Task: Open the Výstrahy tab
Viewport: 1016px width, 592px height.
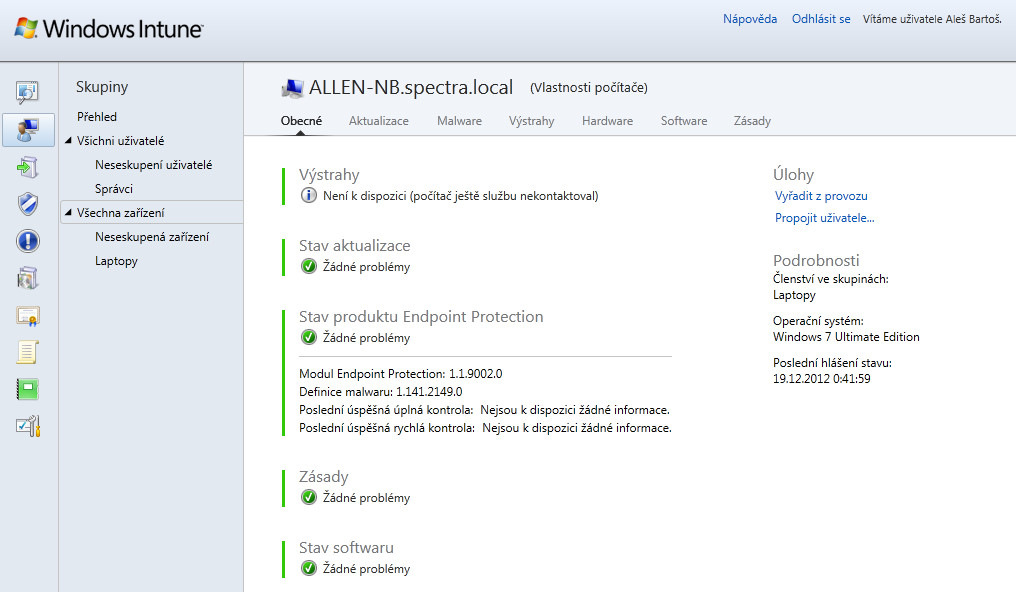Action: [531, 121]
